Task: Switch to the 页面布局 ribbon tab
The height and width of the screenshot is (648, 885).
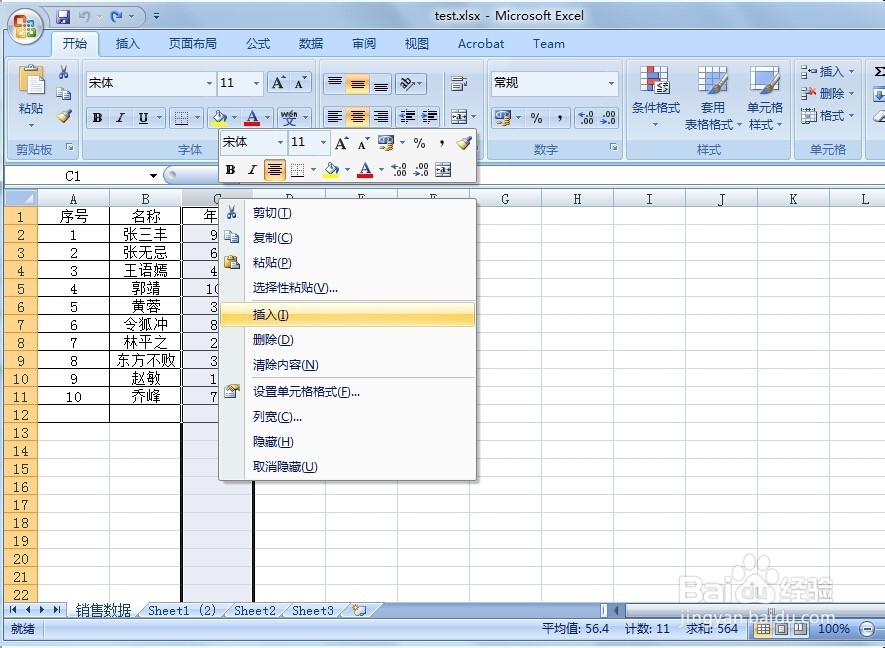Action: coord(192,44)
